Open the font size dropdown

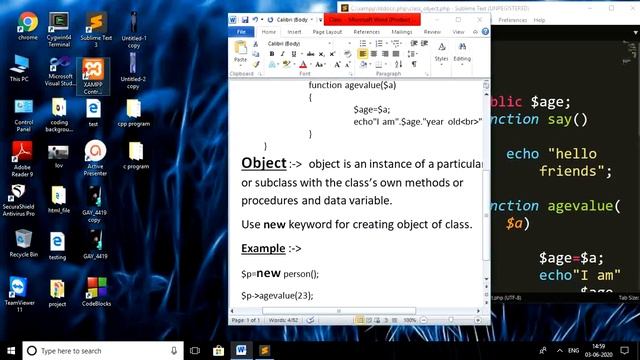(349, 43)
